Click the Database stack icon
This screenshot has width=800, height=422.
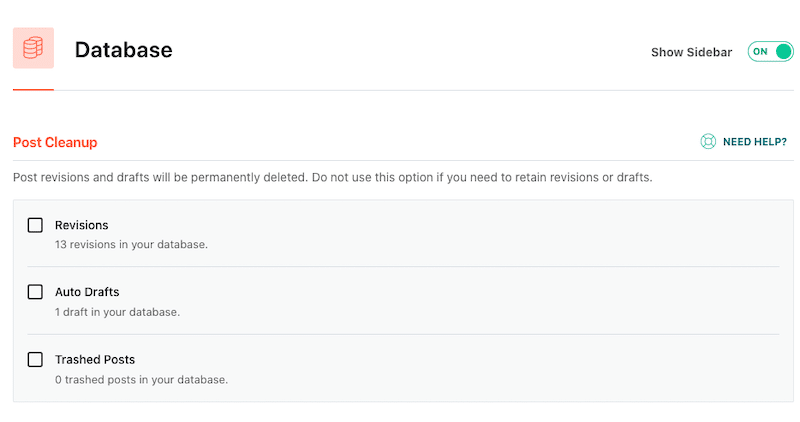[x=33, y=48]
